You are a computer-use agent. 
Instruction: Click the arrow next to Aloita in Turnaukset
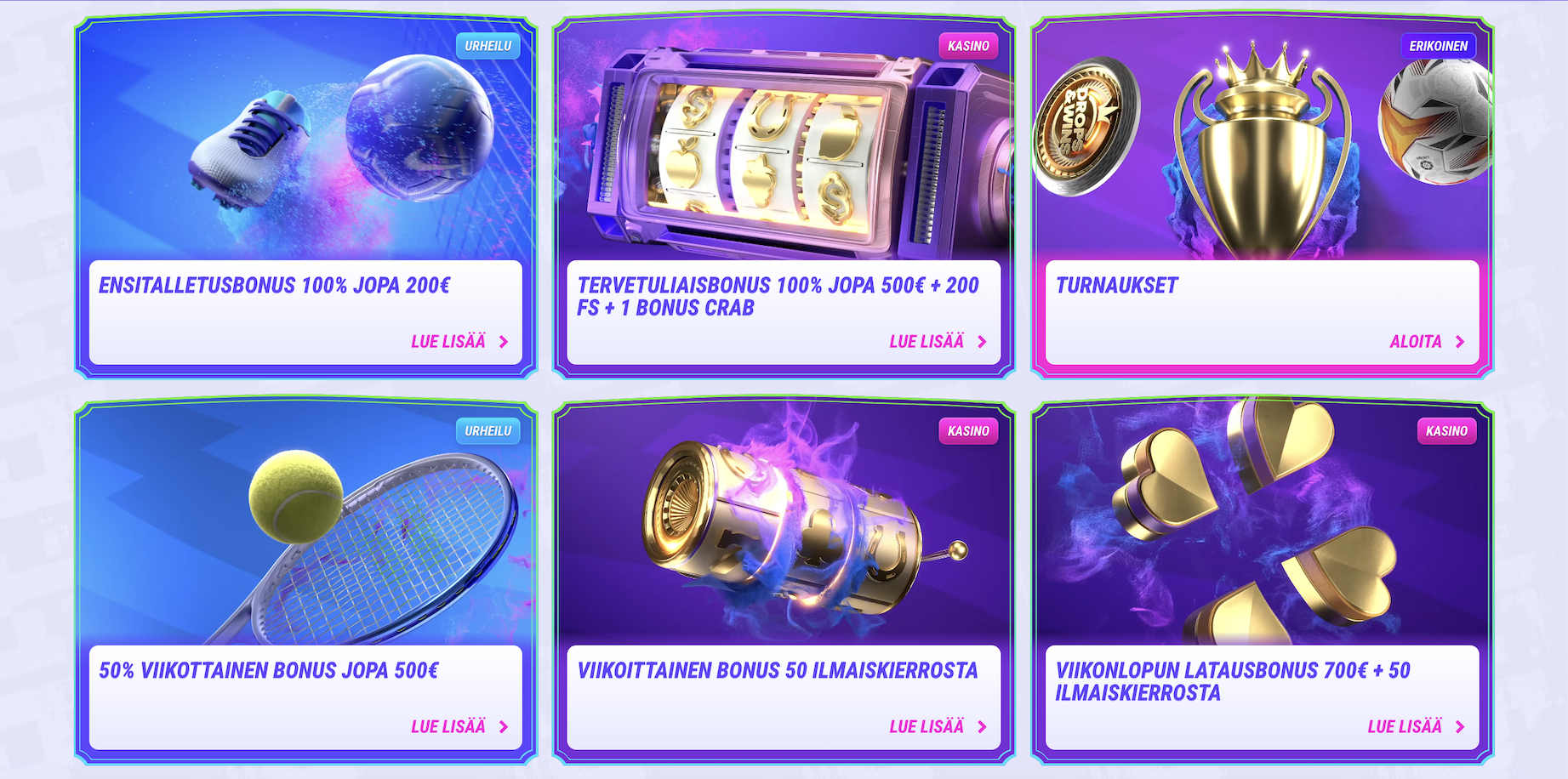(1460, 342)
